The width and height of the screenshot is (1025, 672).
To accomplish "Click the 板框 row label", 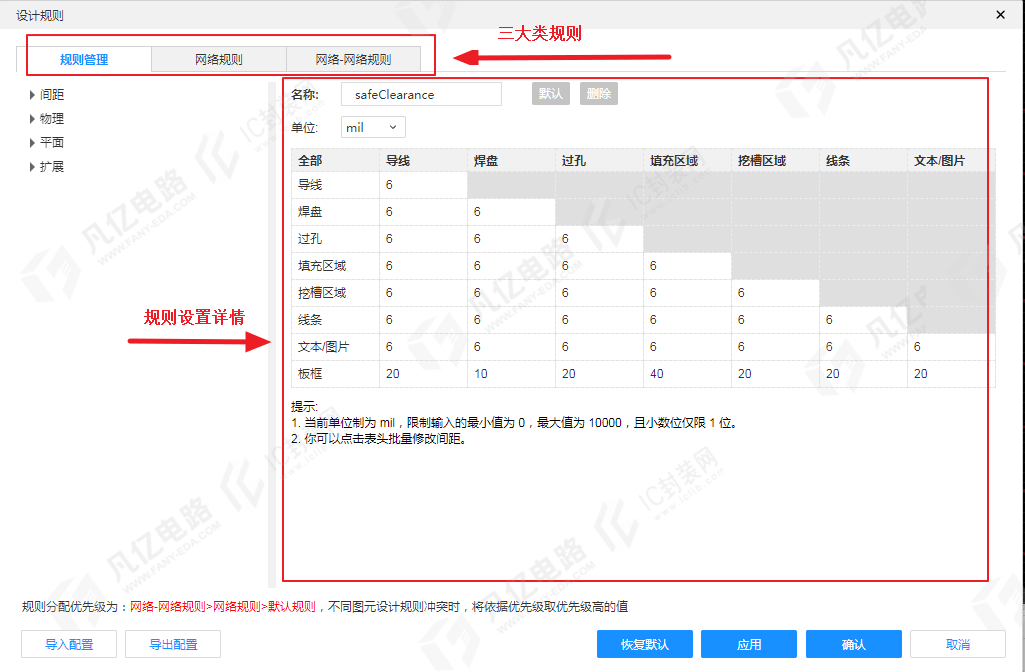I will click(335, 374).
